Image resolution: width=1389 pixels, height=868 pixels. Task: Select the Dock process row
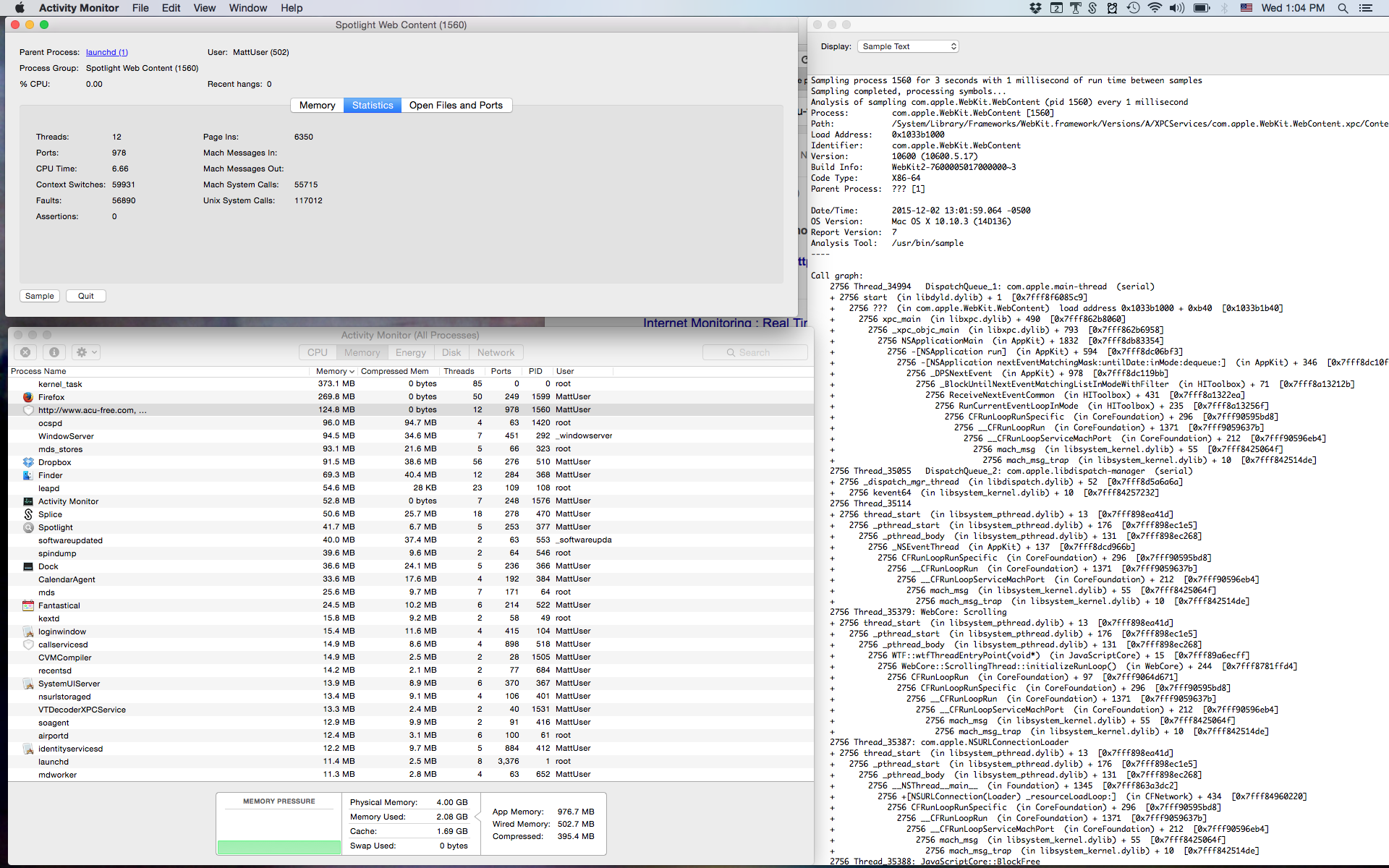[411, 566]
